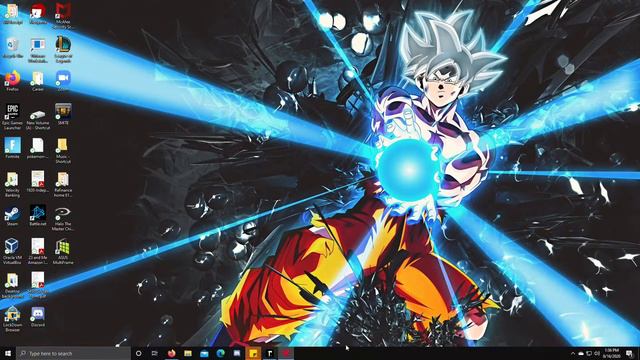Viewport: 640px width, 360px height.
Task: Open the Velocity Banking folder
Action: click(12, 184)
